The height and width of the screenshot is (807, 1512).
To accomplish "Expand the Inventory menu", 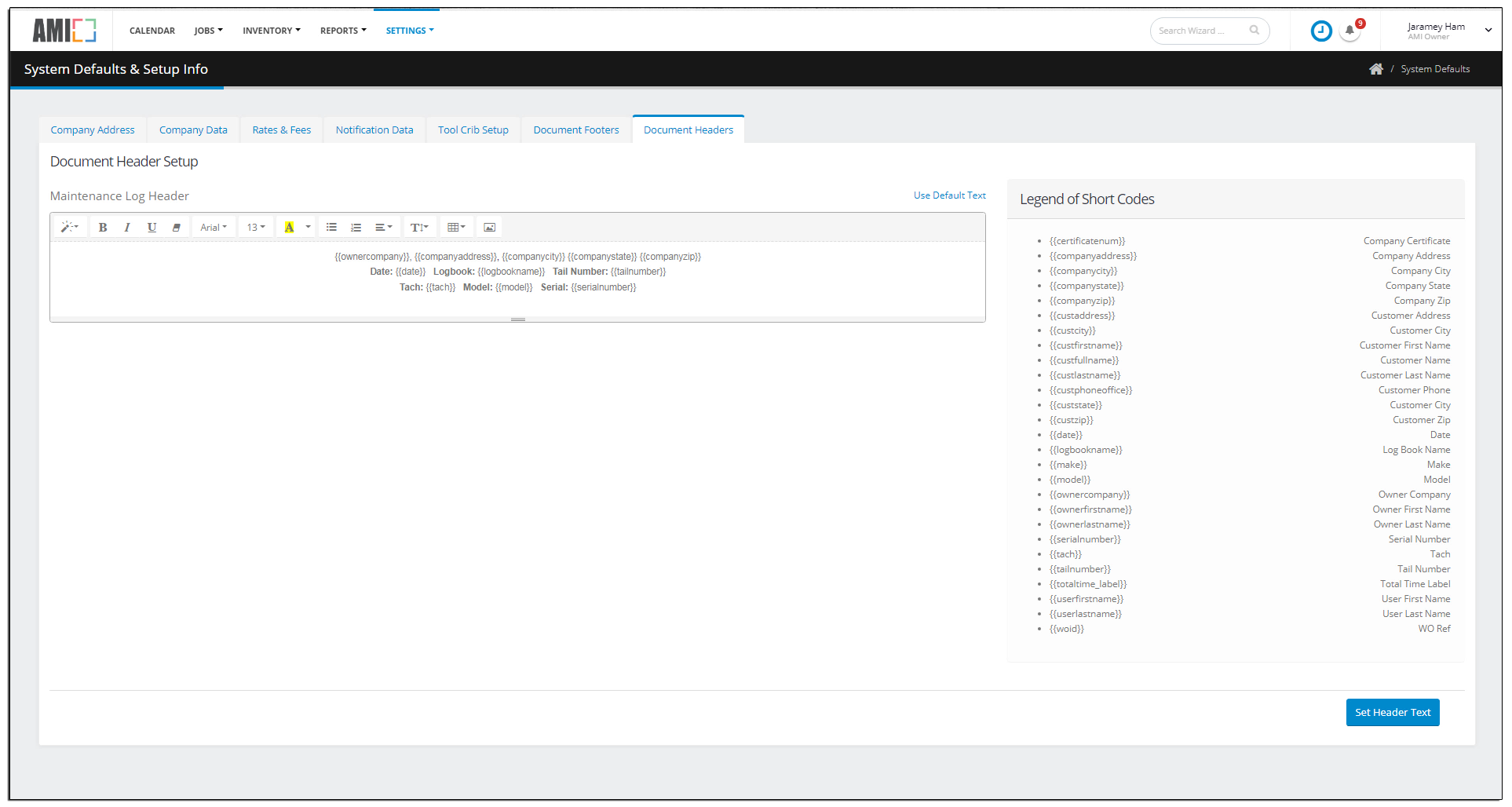I will [272, 31].
